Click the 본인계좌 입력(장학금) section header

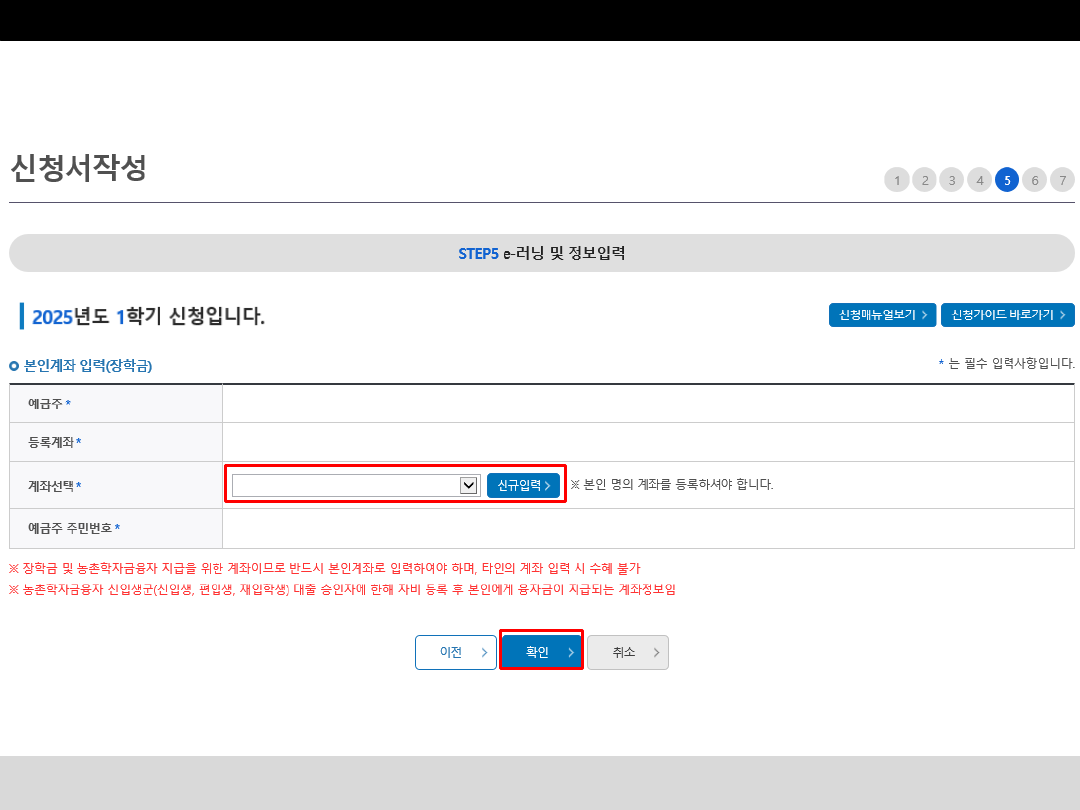87,366
